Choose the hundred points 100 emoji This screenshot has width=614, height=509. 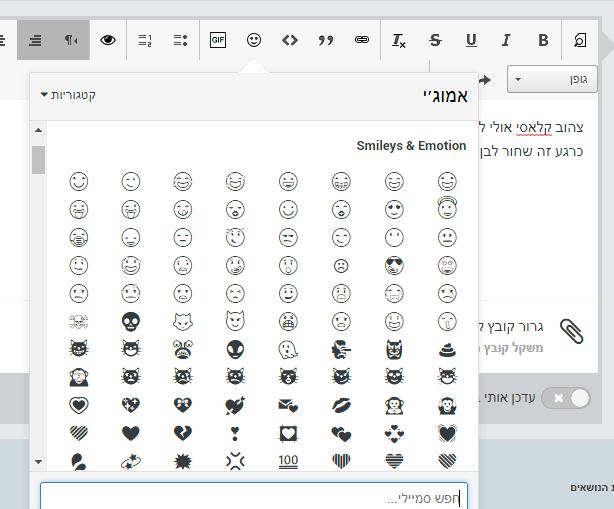pyautogui.click(x=288, y=461)
